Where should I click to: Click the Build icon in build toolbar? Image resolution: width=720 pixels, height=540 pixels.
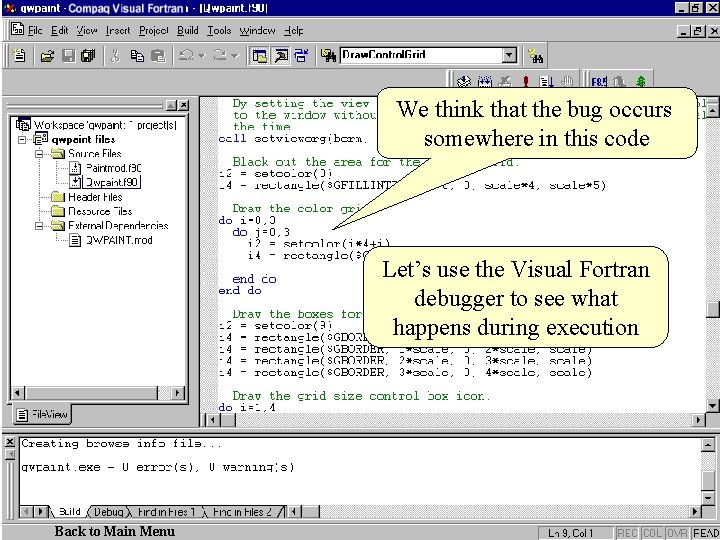[484, 82]
